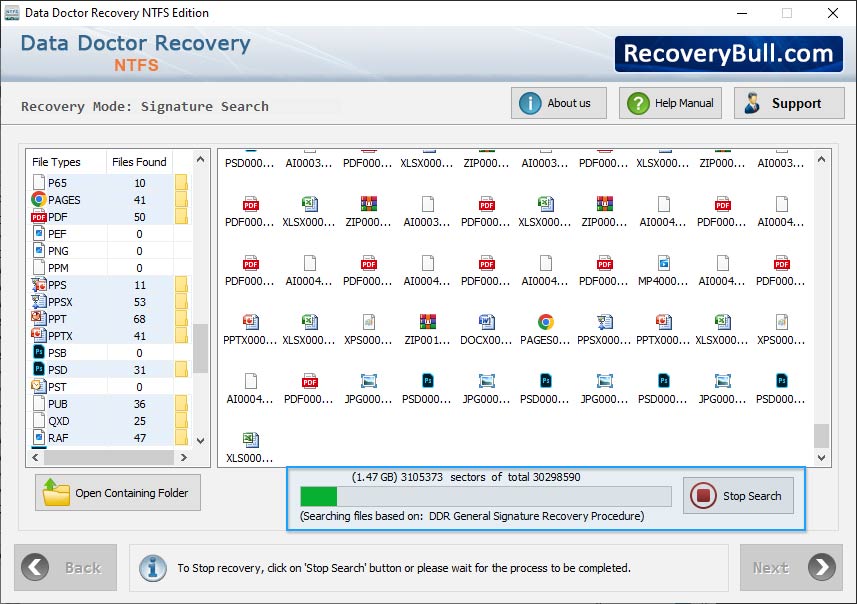Click the PDF file type icon in list
The width and height of the screenshot is (857, 604).
pos(39,217)
